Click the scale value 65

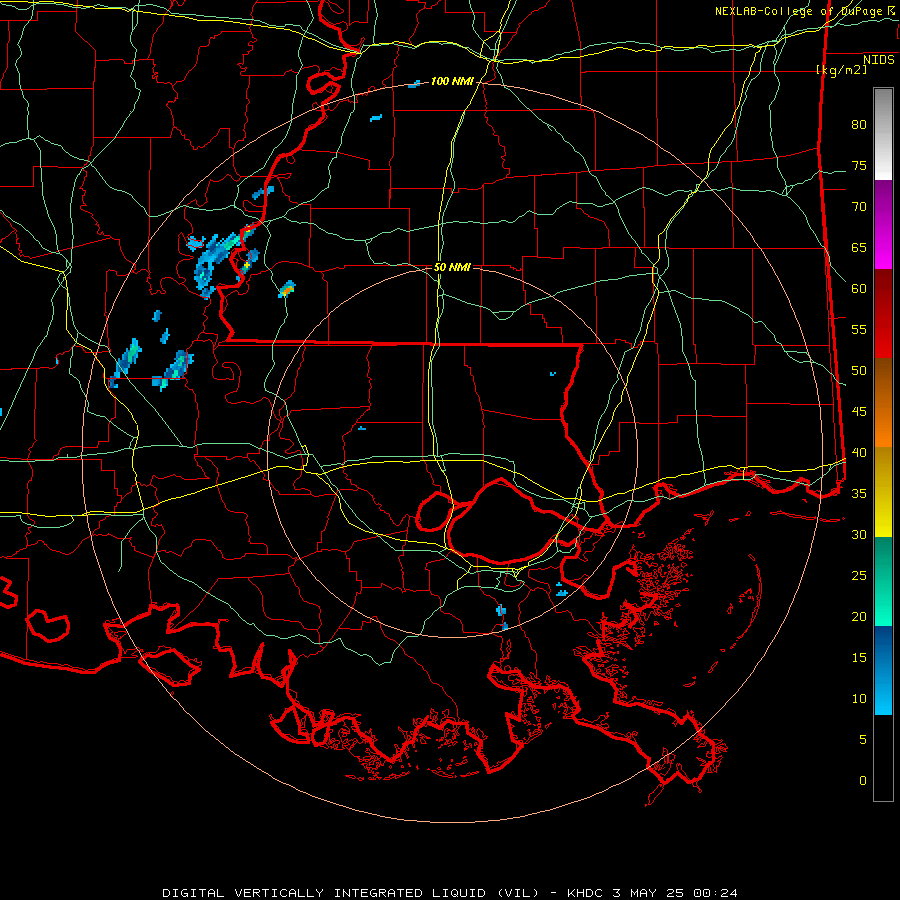pyautogui.click(x=859, y=248)
